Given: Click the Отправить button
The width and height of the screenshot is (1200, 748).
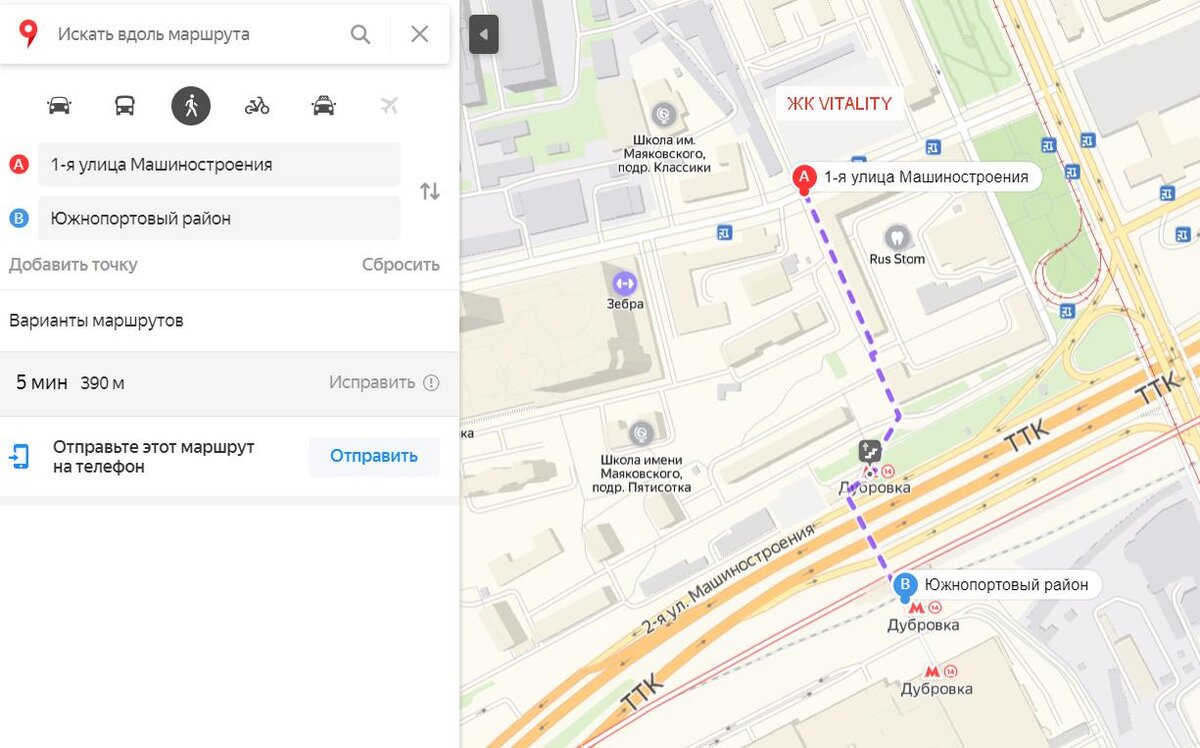Looking at the screenshot, I should click(x=374, y=456).
